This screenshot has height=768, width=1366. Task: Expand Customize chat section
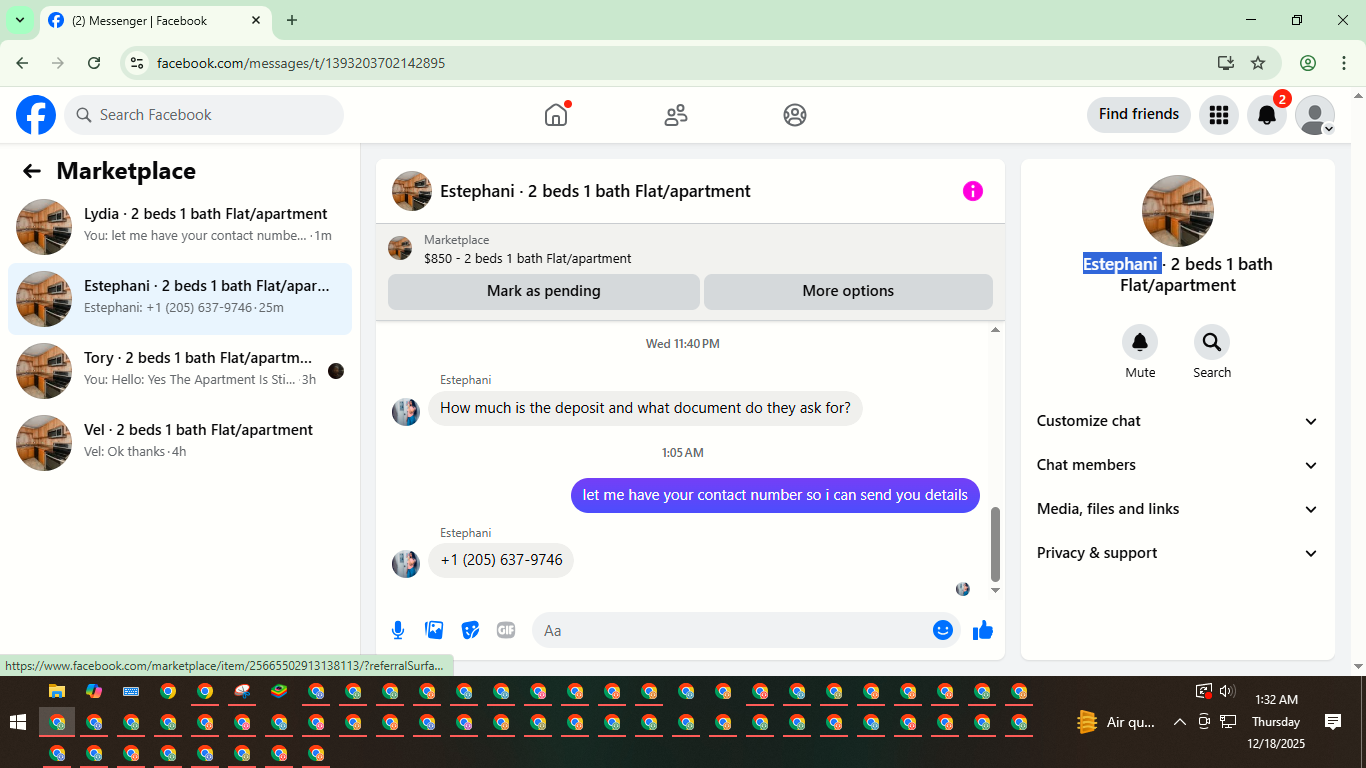point(1178,421)
